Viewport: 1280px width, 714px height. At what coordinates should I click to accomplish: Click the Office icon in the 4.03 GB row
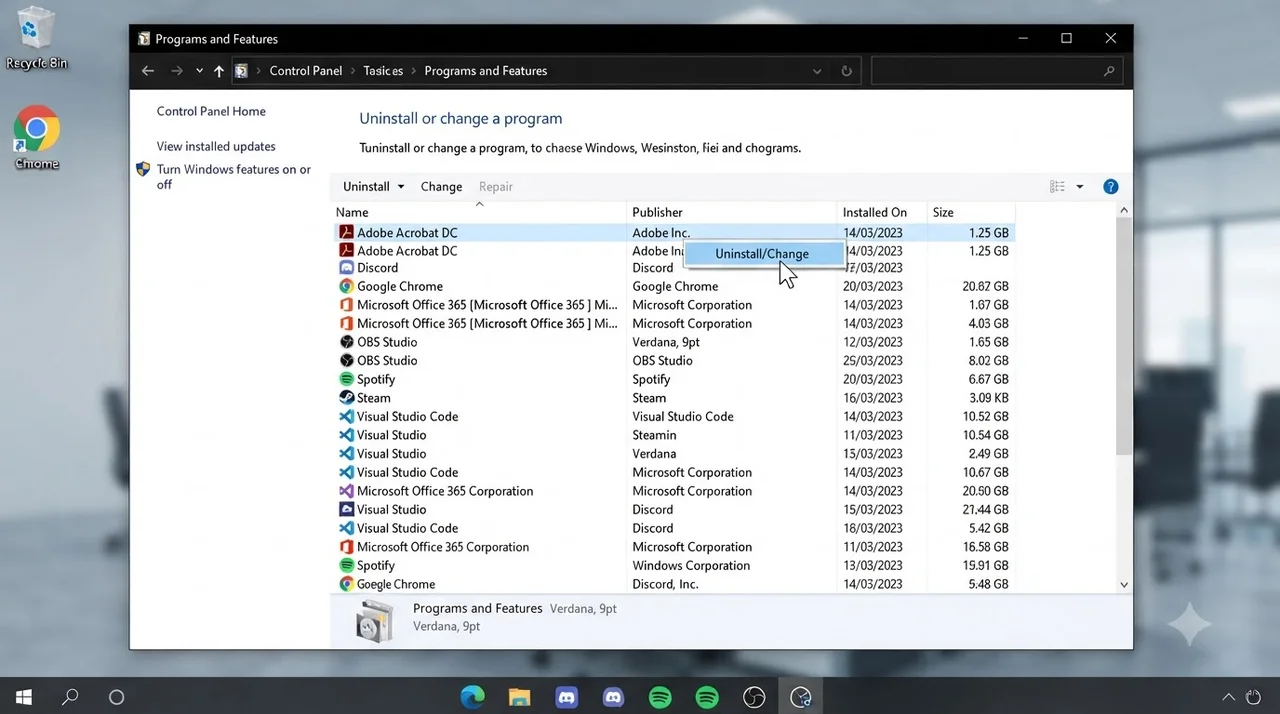(x=347, y=324)
